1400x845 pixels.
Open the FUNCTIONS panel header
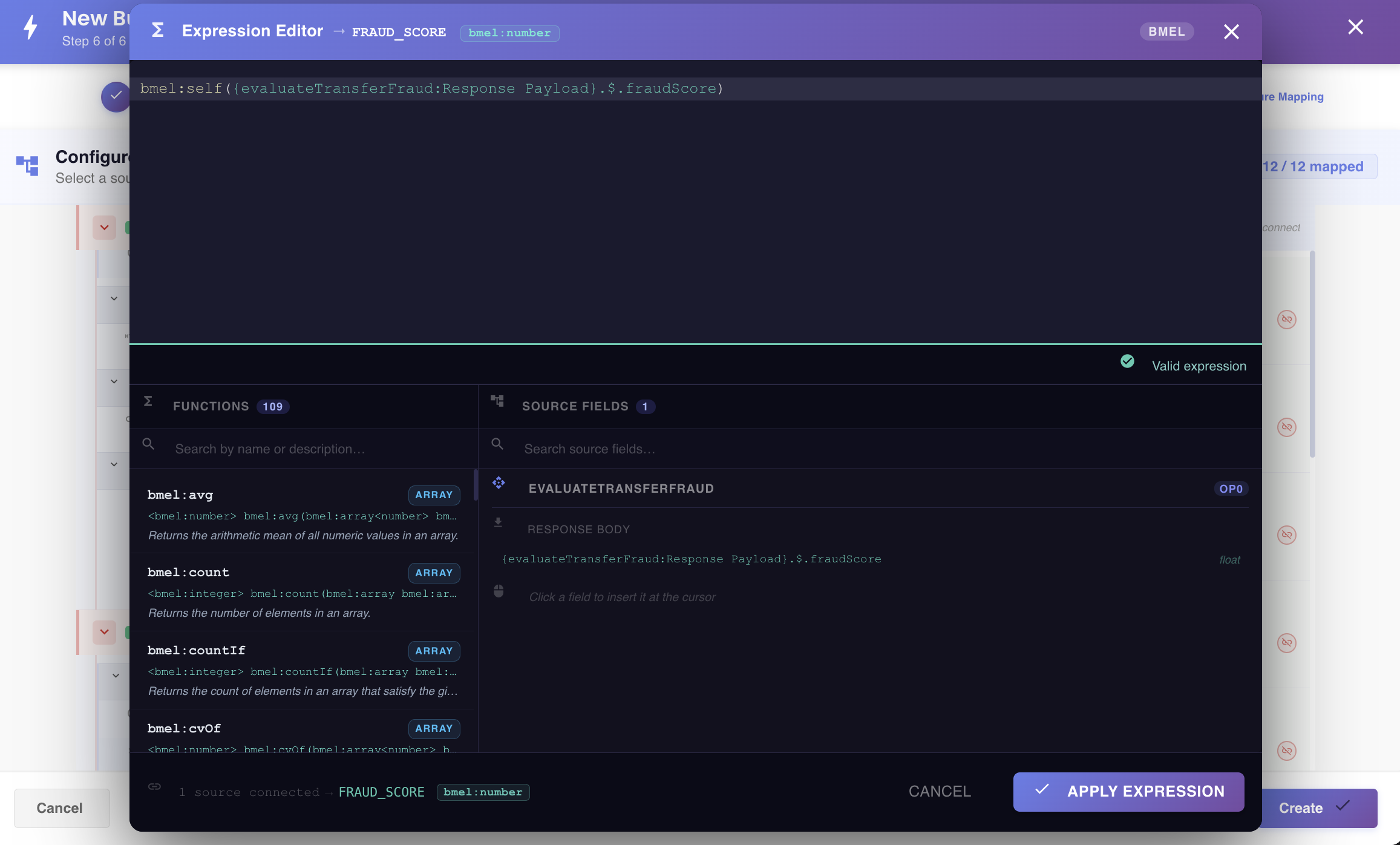click(x=303, y=406)
